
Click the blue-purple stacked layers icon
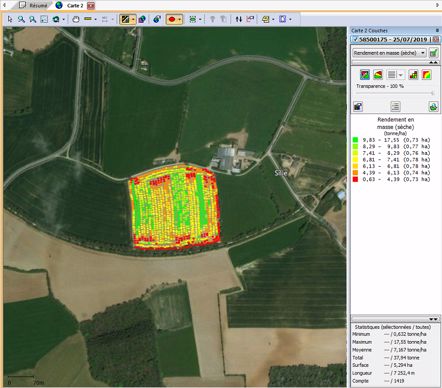[x=142, y=19]
